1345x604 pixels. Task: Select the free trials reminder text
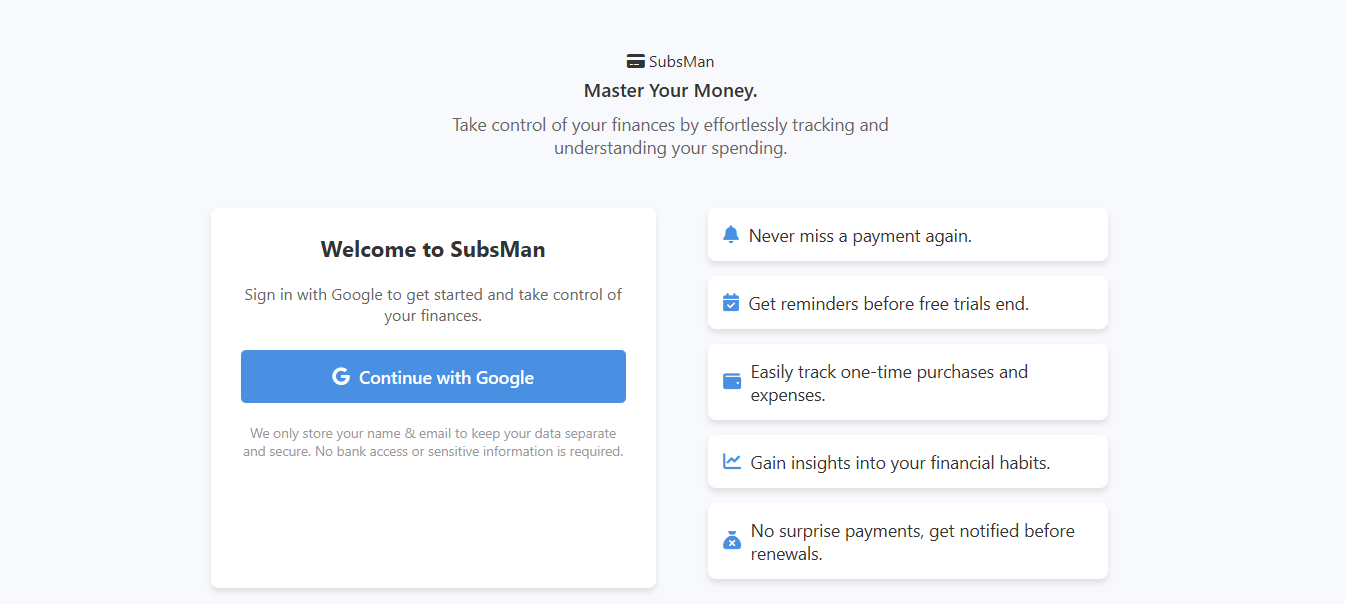[888, 304]
